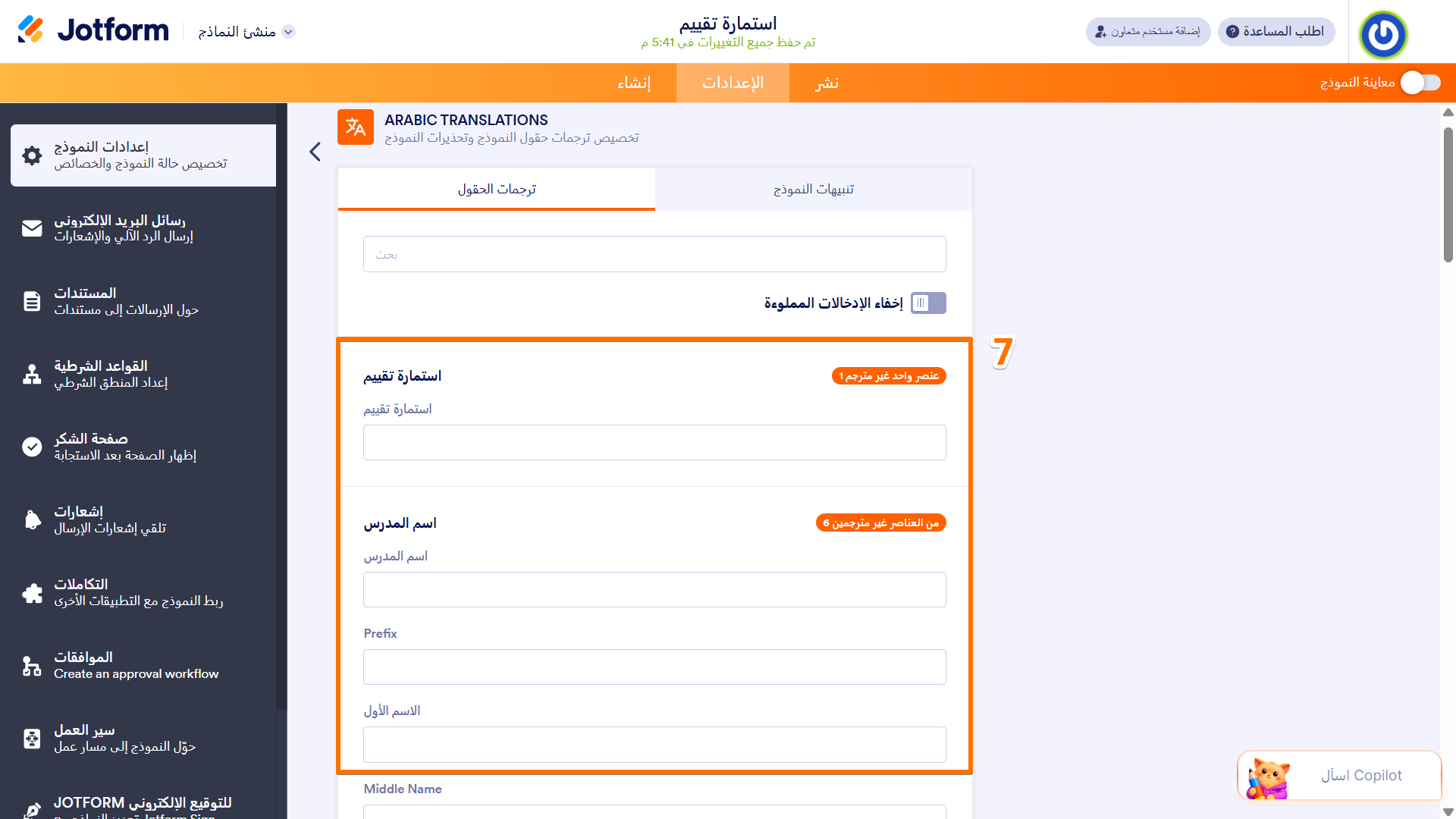Click the اطلب المساعدة button

1276,31
